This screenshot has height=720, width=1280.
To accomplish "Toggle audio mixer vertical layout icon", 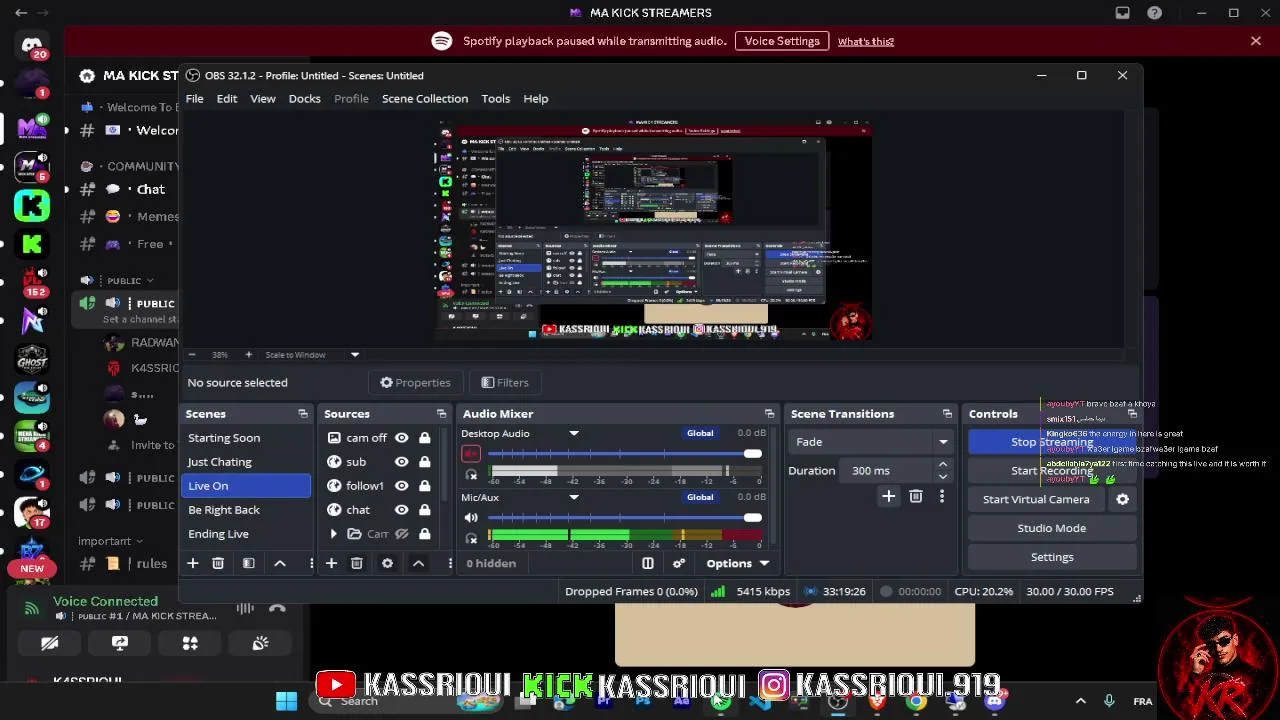I will click(648, 563).
